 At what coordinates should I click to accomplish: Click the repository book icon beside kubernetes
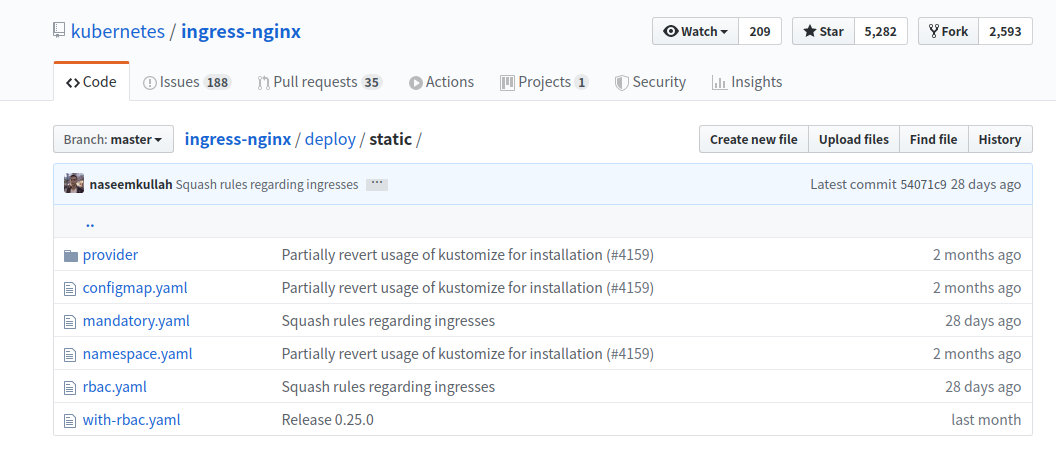click(x=59, y=30)
